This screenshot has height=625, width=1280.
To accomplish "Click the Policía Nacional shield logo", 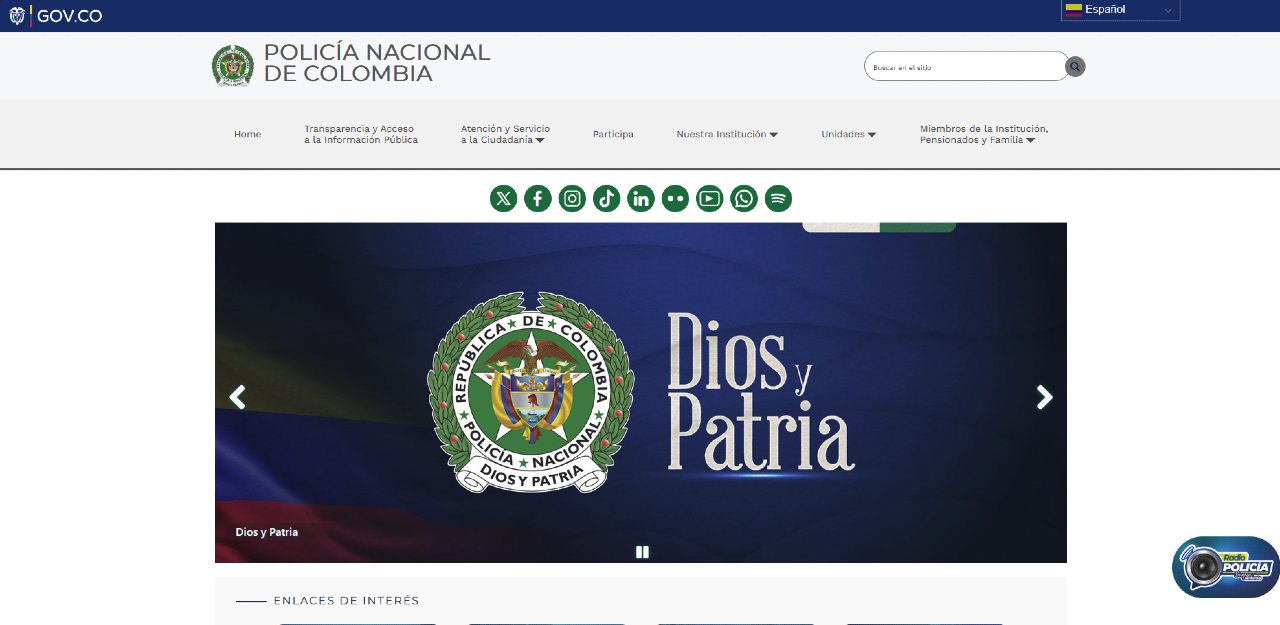I will click(x=233, y=66).
